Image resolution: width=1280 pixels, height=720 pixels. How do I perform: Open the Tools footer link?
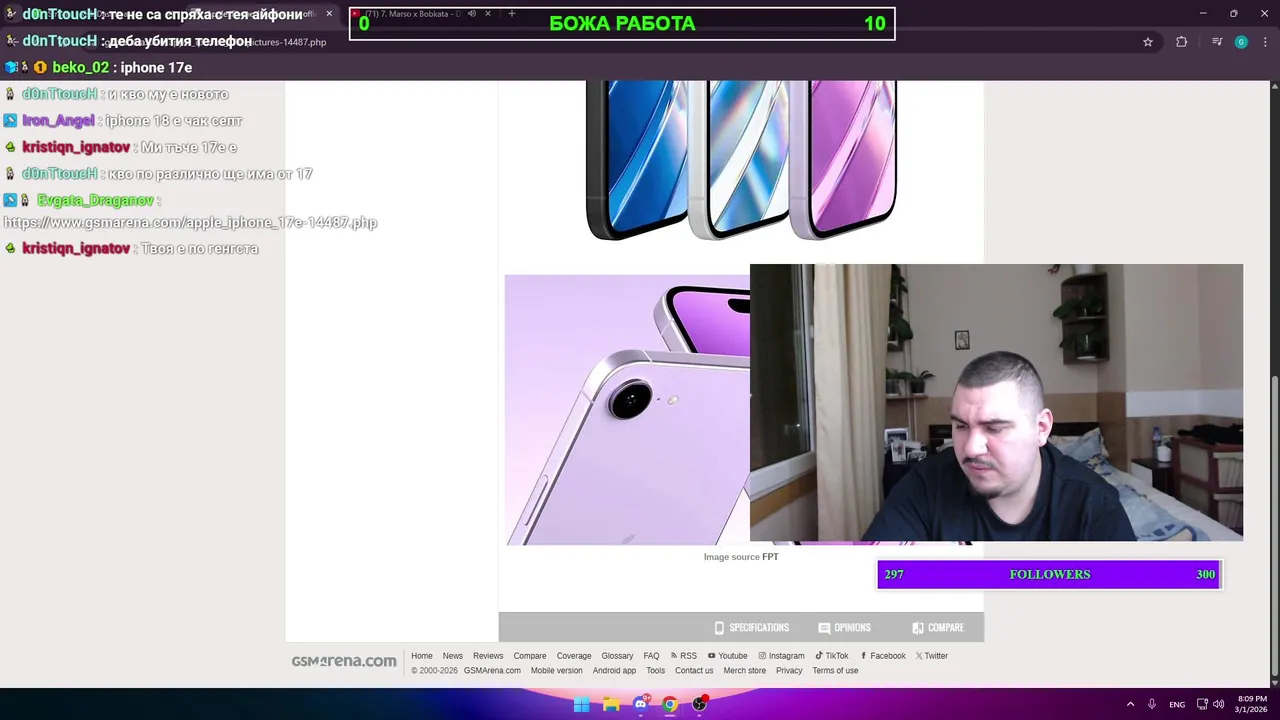click(x=655, y=671)
